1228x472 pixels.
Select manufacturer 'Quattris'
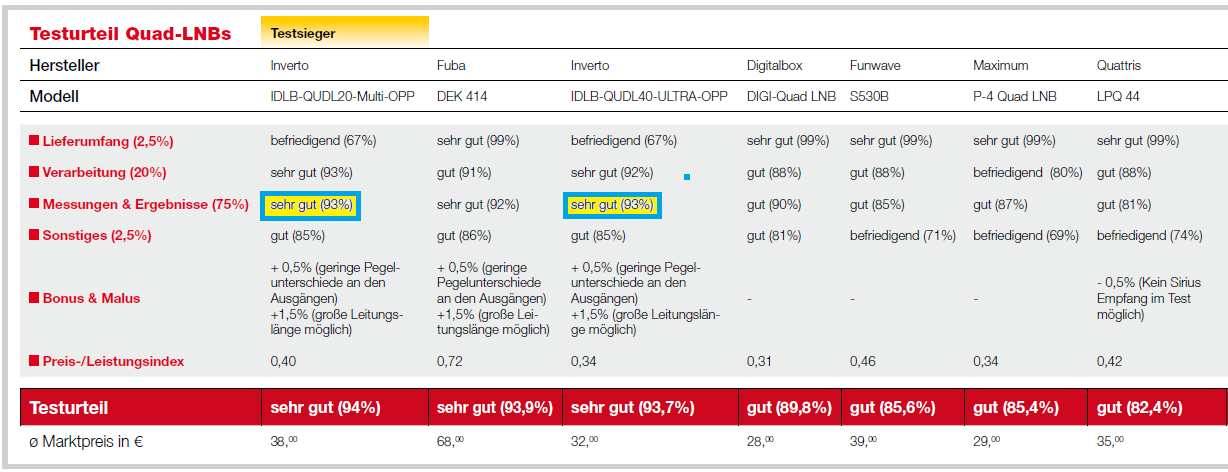pyautogui.click(x=1119, y=66)
